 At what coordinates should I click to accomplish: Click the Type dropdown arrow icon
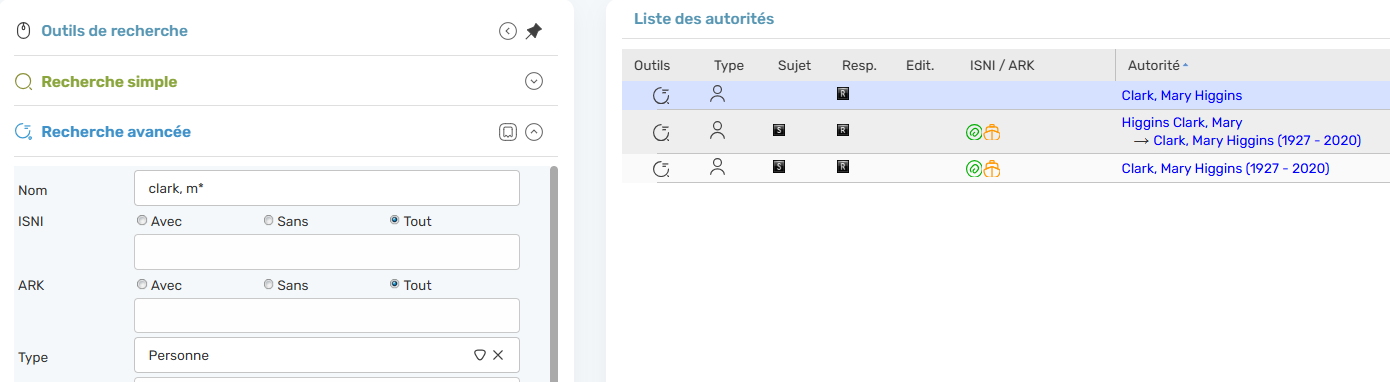(479, 355)
